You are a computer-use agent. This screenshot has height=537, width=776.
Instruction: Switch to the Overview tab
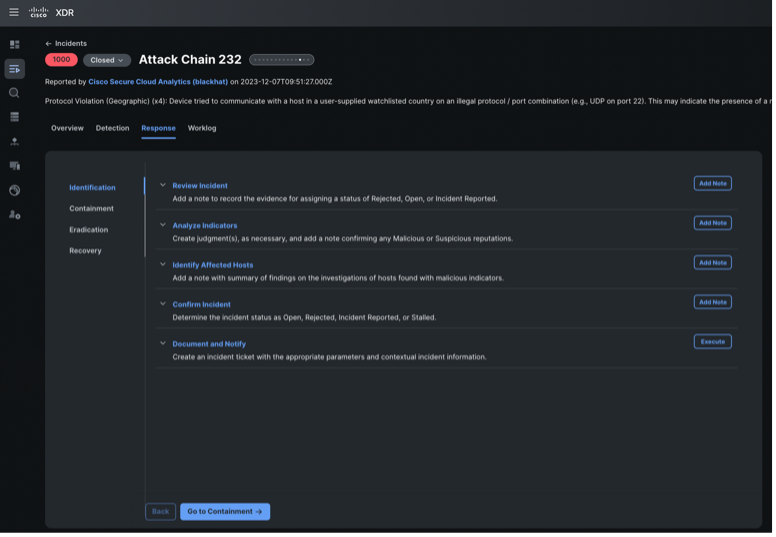[67, 128]
